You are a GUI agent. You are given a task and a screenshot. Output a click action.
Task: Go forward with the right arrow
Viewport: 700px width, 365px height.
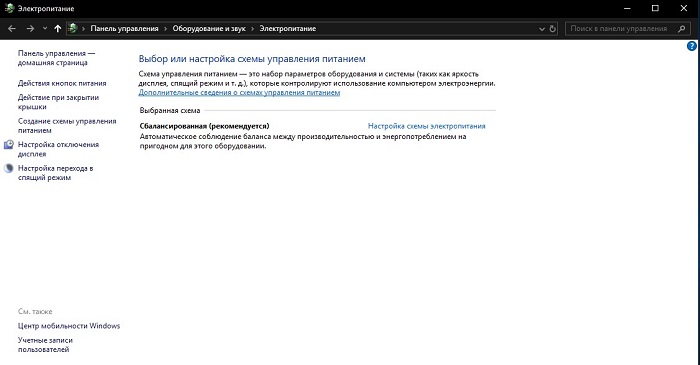[x=30, y=29]
